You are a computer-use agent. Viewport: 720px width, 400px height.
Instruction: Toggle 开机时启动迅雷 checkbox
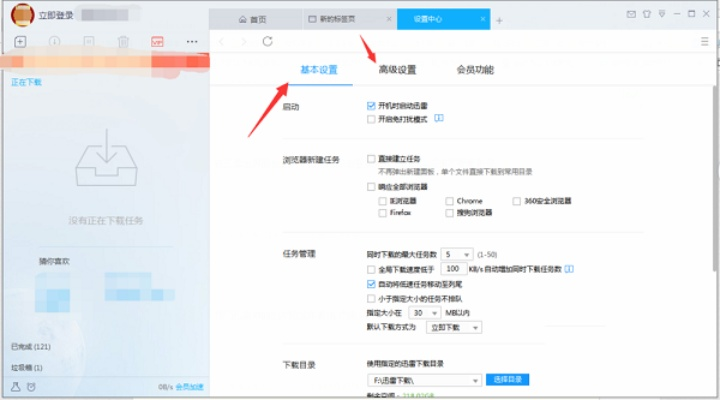coord(371,106)
